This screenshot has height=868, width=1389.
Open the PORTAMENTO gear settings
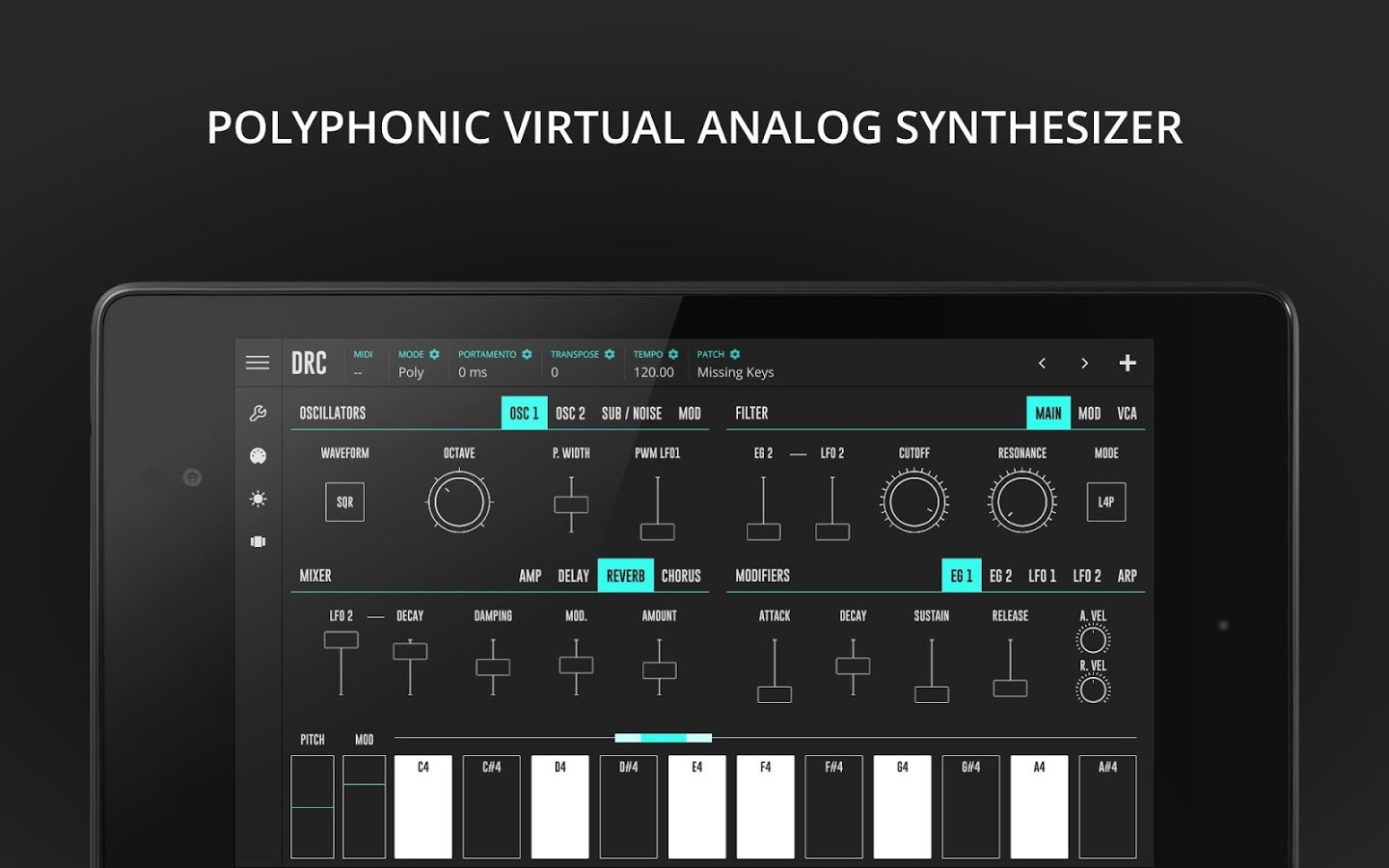coord(527,354)
